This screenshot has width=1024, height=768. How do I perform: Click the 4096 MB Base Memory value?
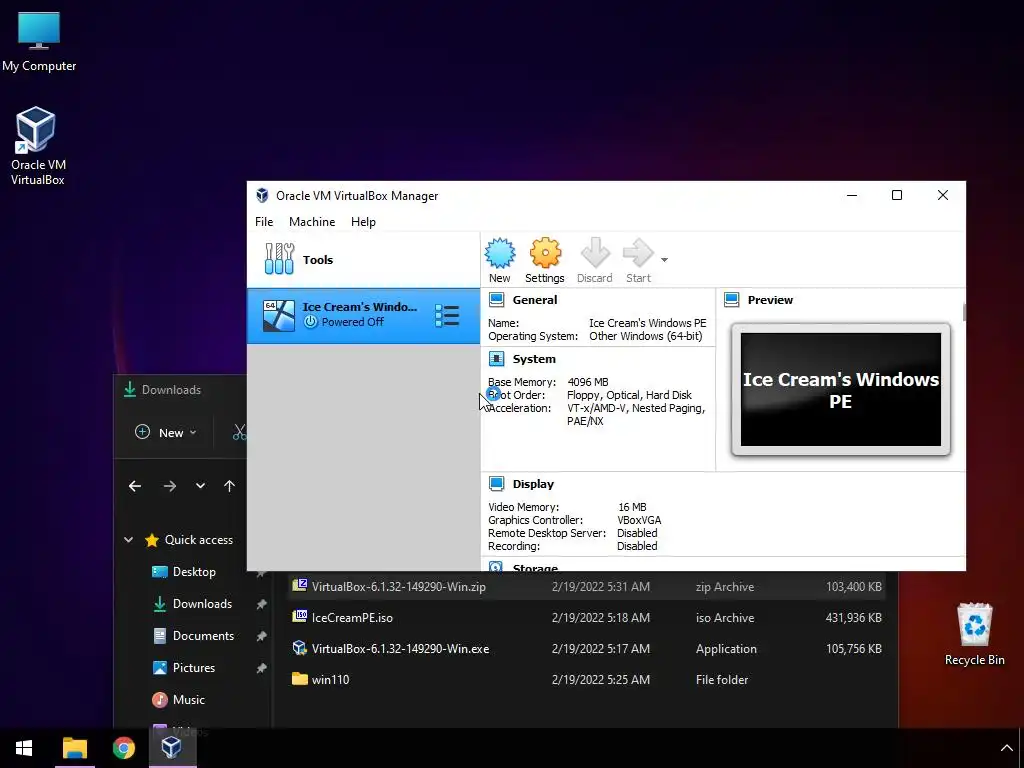(x=588, y=382)
